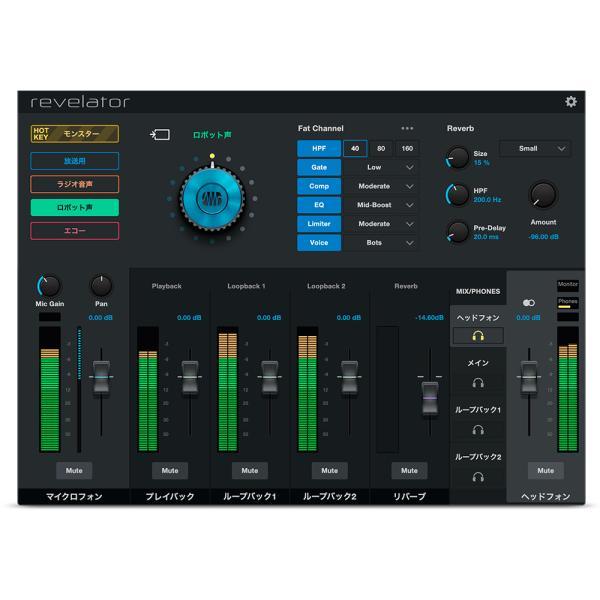Open the Limiter Moderate dropdown
600x600 pixels.
[x=381, y=223]
